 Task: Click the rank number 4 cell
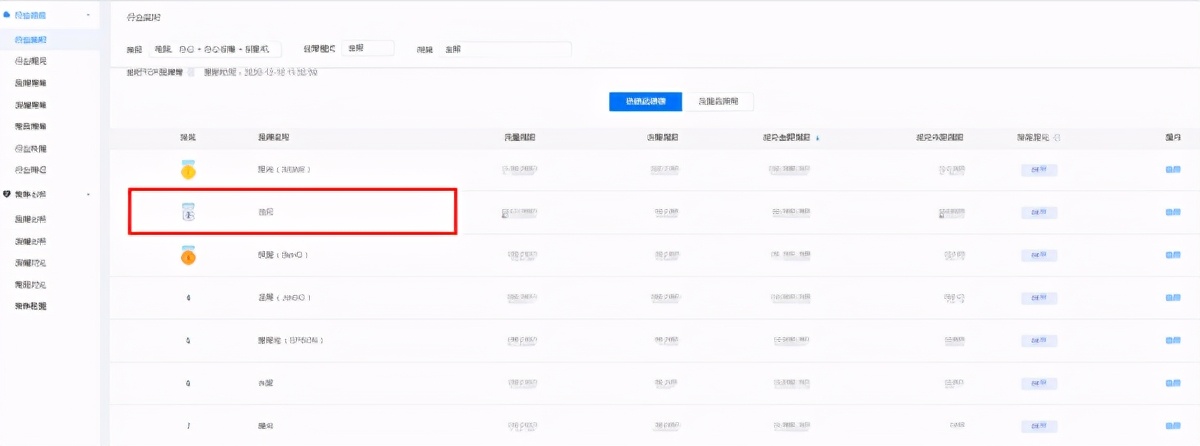(188, 298)
